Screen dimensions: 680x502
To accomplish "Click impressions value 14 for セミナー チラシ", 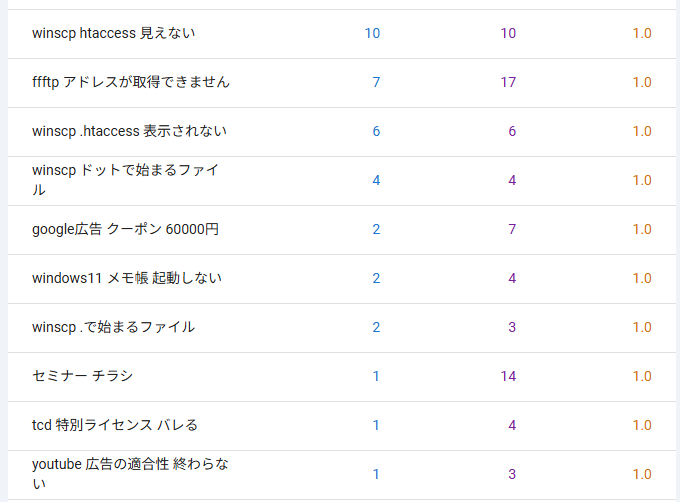I will [x=508, y=376].
